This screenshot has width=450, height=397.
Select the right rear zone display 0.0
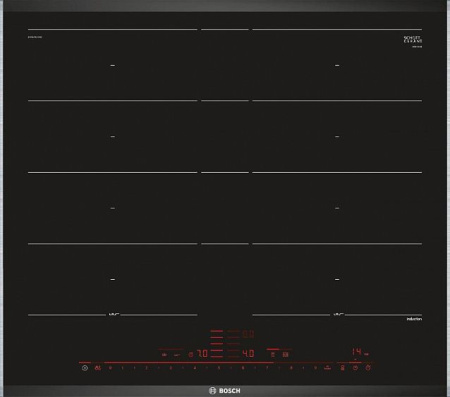(248, 334)
